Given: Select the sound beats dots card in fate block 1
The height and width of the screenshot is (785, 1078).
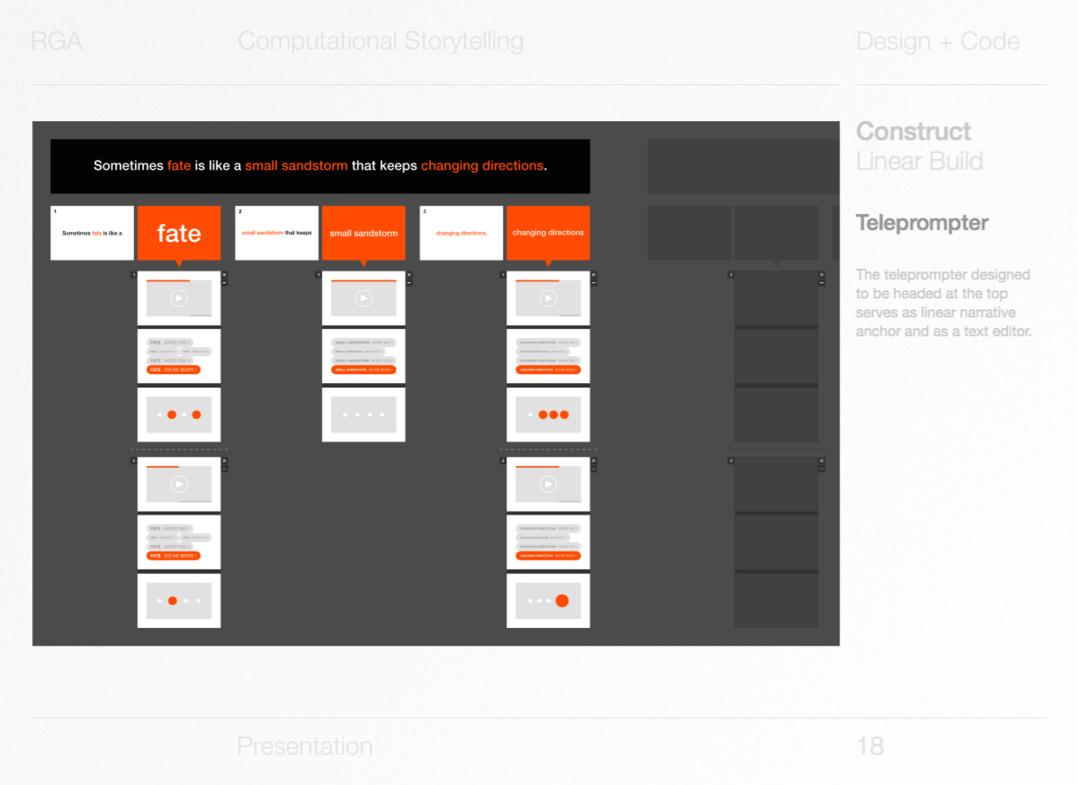Looking at the screenshot, I should (x=179, y=414).
